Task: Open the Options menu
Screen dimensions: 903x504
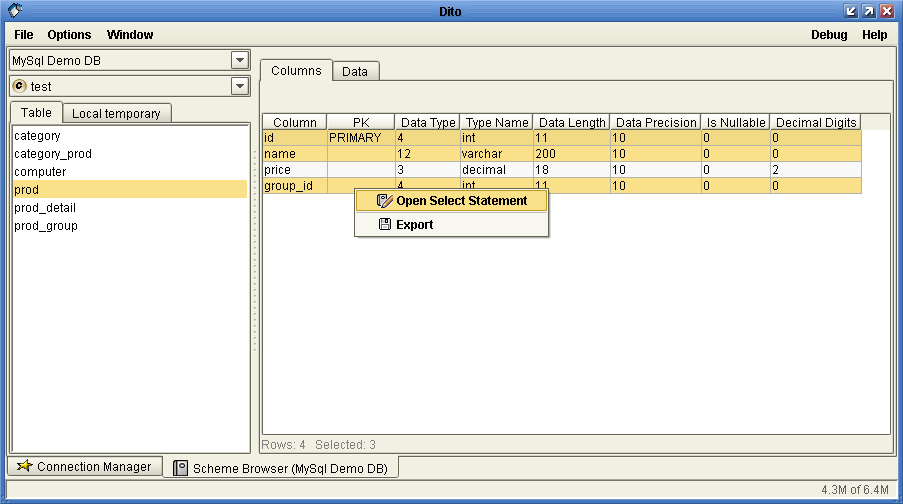Action: click(x=69, y=35)
